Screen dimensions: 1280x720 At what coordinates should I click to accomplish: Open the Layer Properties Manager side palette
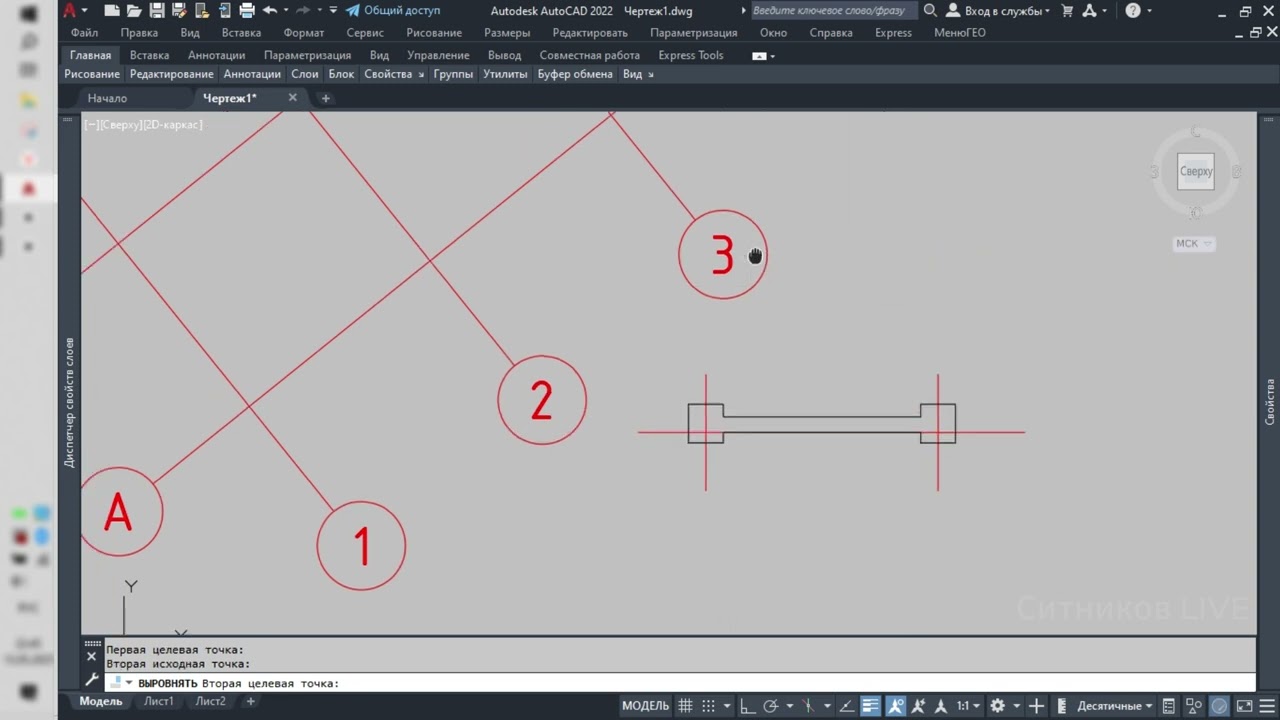[x=70, y=402]
